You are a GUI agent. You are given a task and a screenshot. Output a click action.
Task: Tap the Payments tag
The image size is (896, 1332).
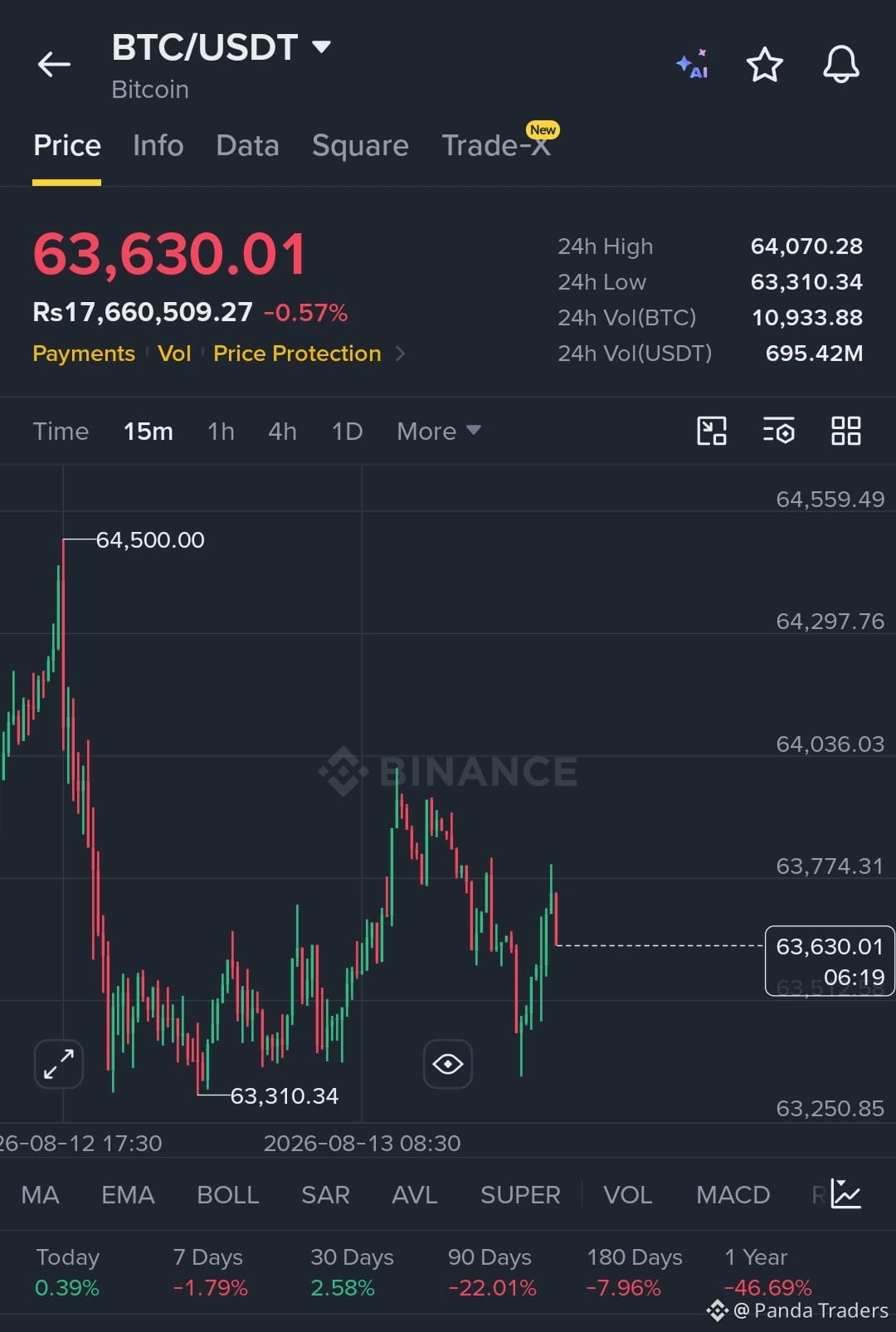84,354
